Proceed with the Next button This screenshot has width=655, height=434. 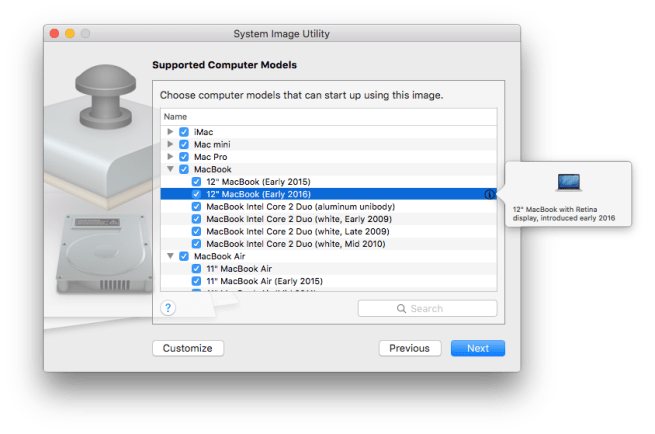pos(478,348)
